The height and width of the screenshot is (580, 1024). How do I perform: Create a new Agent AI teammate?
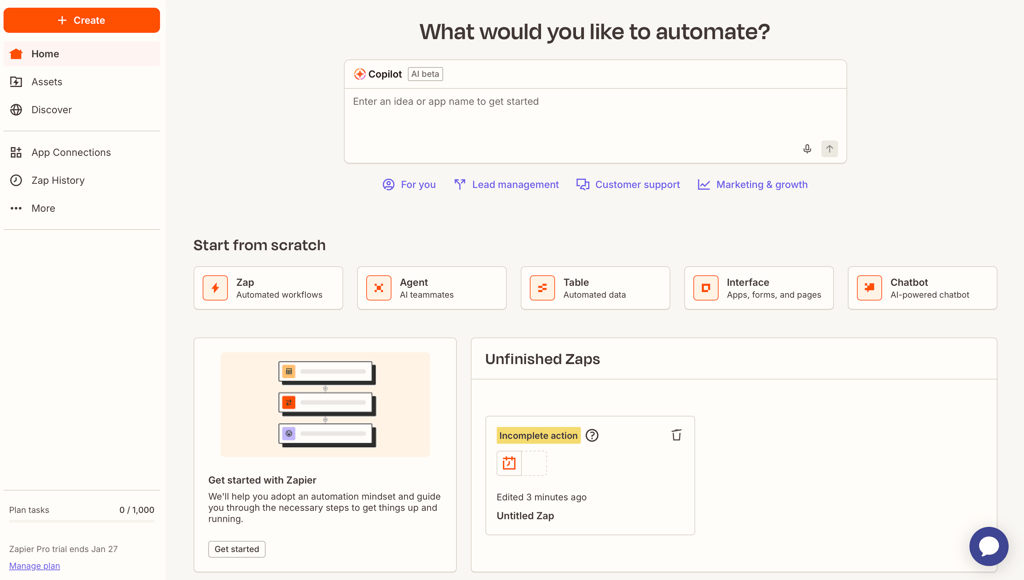(x=432, y=288)
